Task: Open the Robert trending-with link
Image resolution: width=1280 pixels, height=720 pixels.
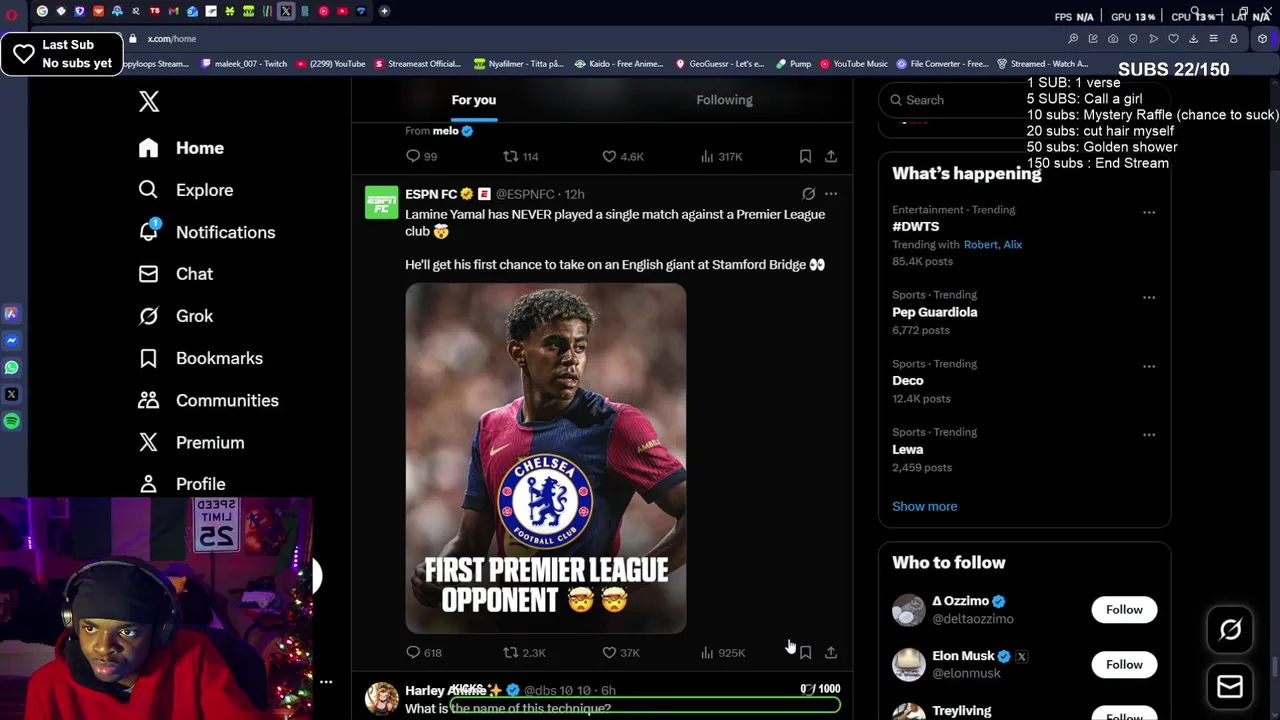Action: click(978, 244)
